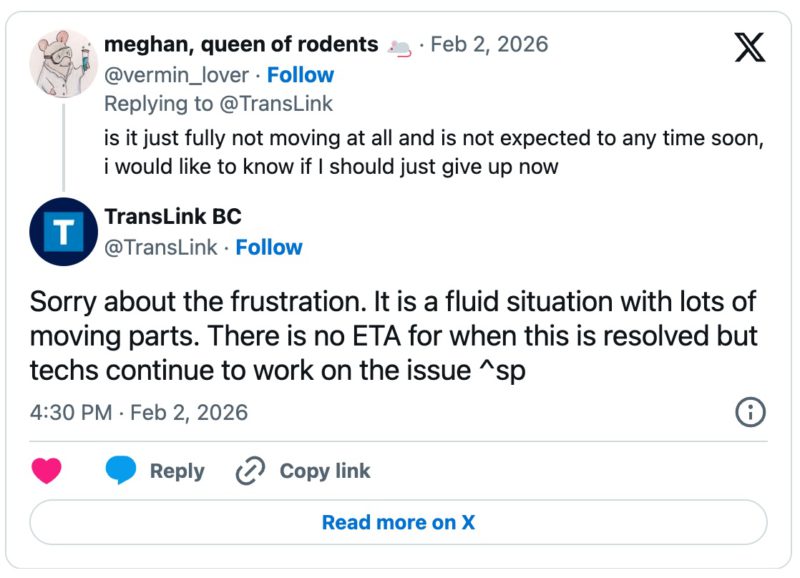Follow the @vermin_lover account
The height and width of the screenshot is (578, 800).
coord(300,75)
